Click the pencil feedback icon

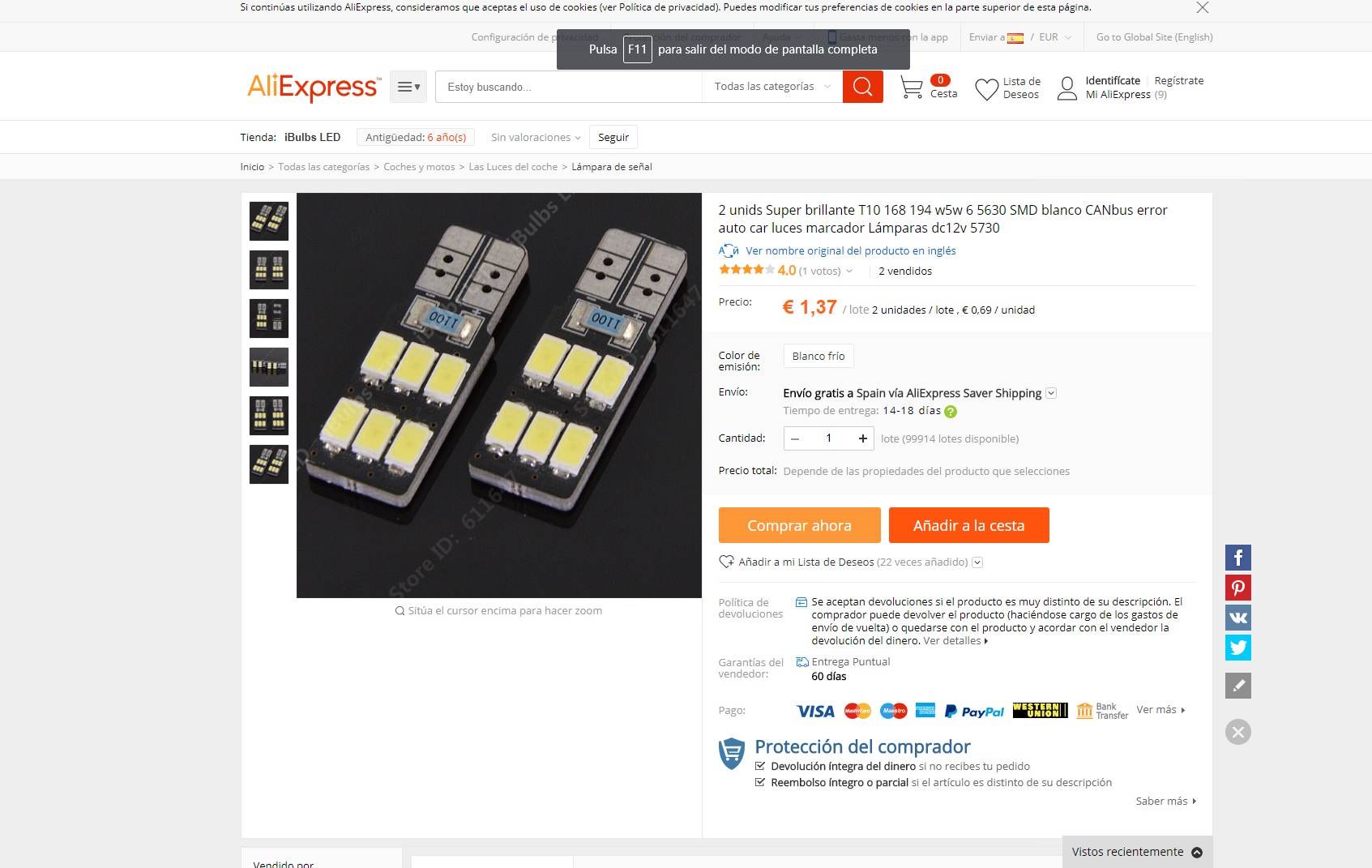coord(1237,686)
